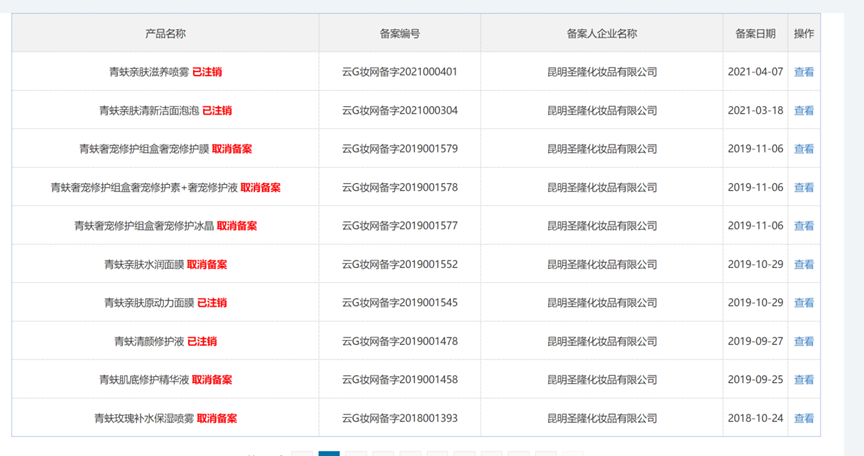Click record number 云G妆网备字2019001458
The height and width of the screenshot is (456, 864).
coord(399,380)
